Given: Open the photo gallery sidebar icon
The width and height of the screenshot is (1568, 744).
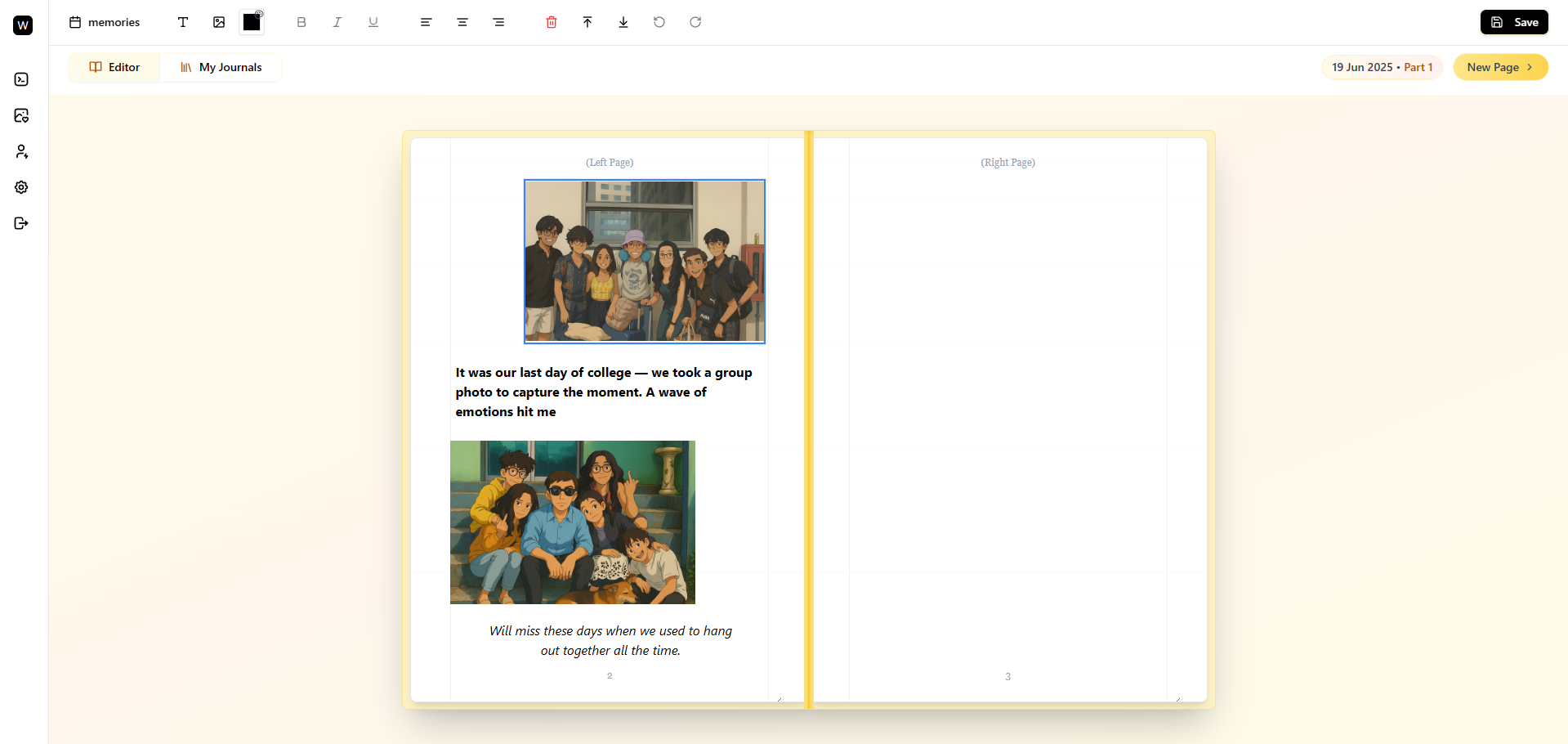Looking at the screenshot, I should pyautogui.click(x=20, y=115).
